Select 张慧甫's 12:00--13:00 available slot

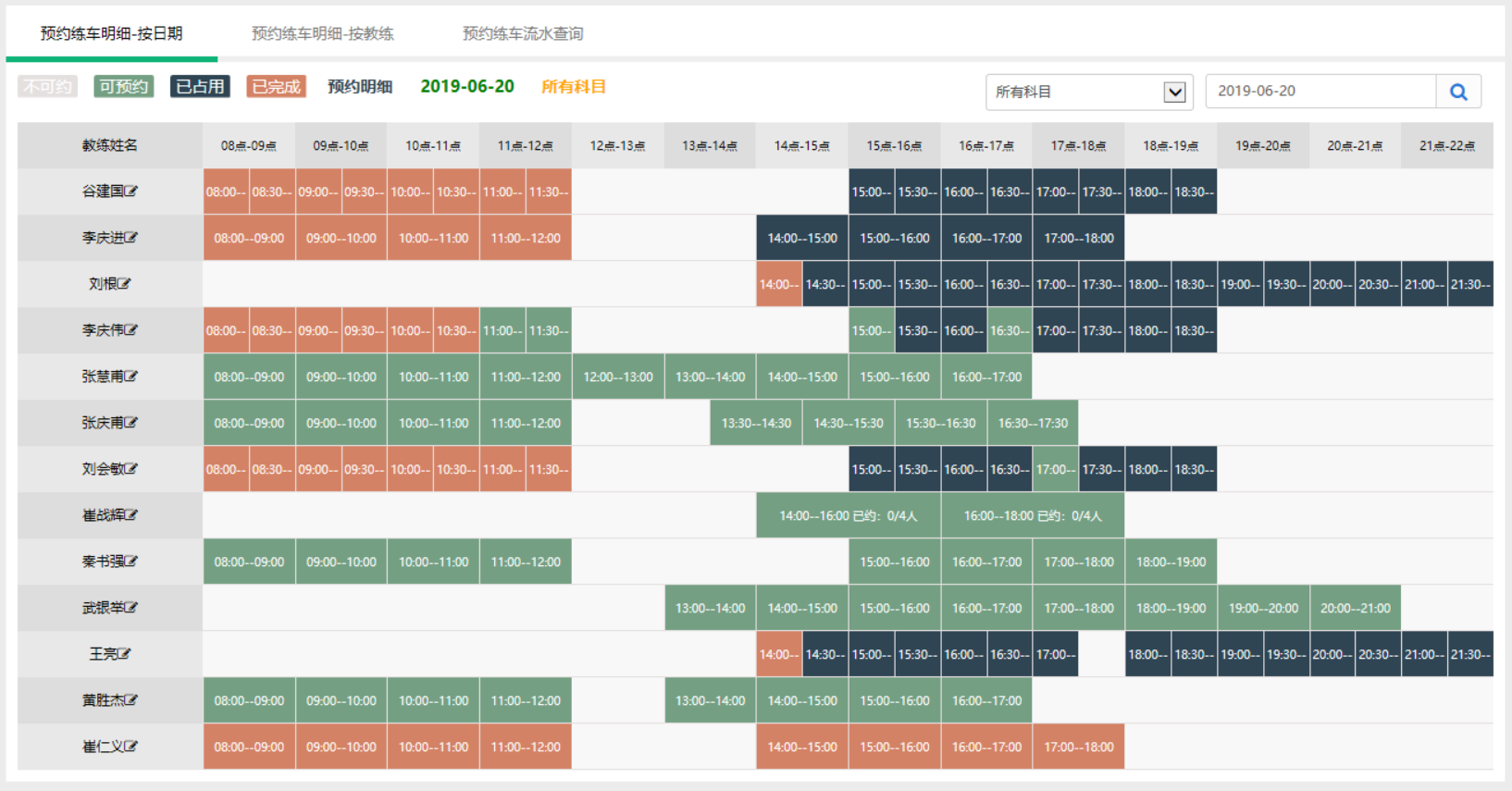(x=618, y=377)
